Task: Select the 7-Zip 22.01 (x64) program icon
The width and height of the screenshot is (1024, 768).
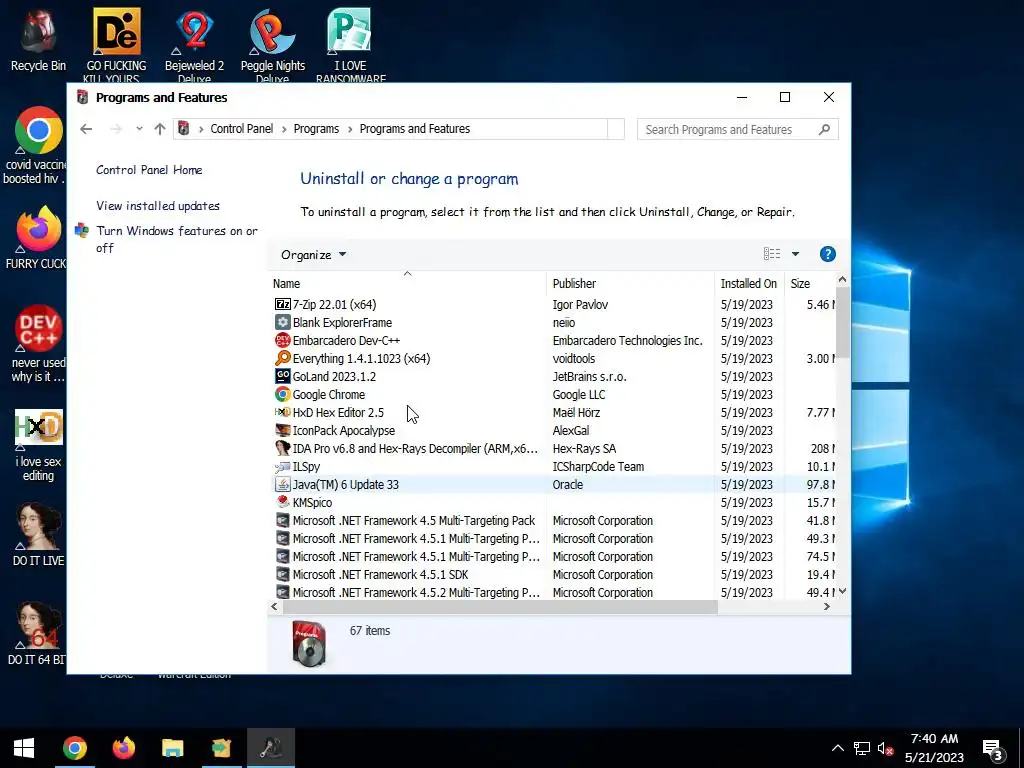Action: click(x=282, y=304)
